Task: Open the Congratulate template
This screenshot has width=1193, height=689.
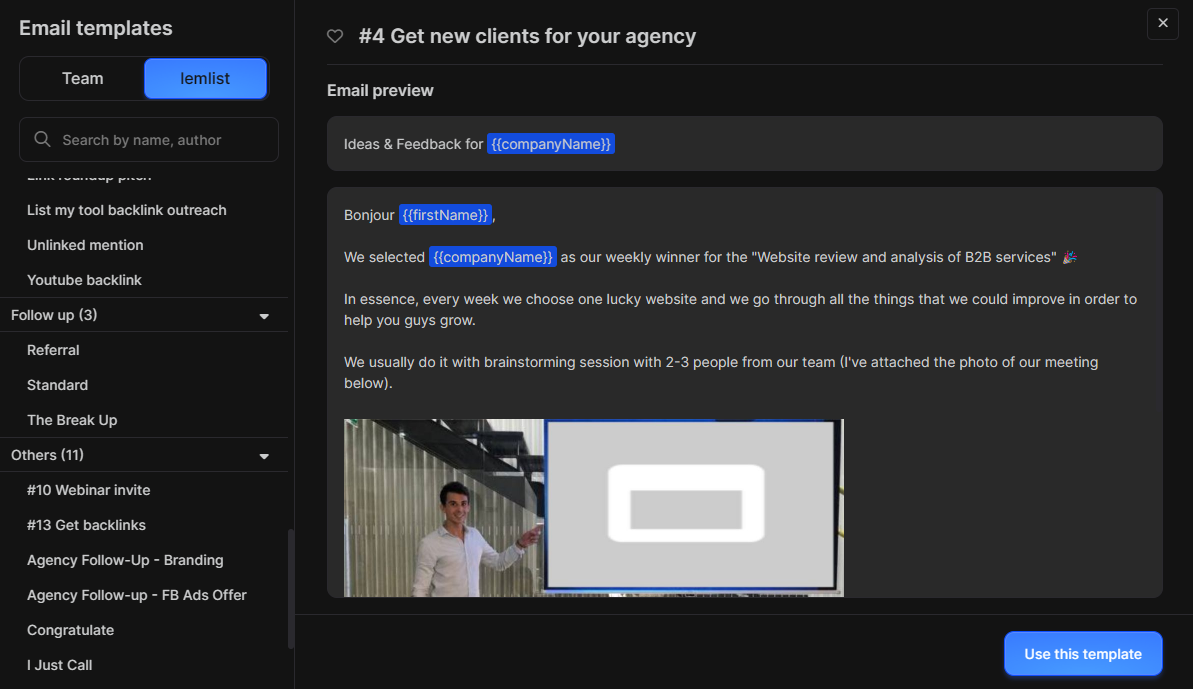Action: [70, 630]
